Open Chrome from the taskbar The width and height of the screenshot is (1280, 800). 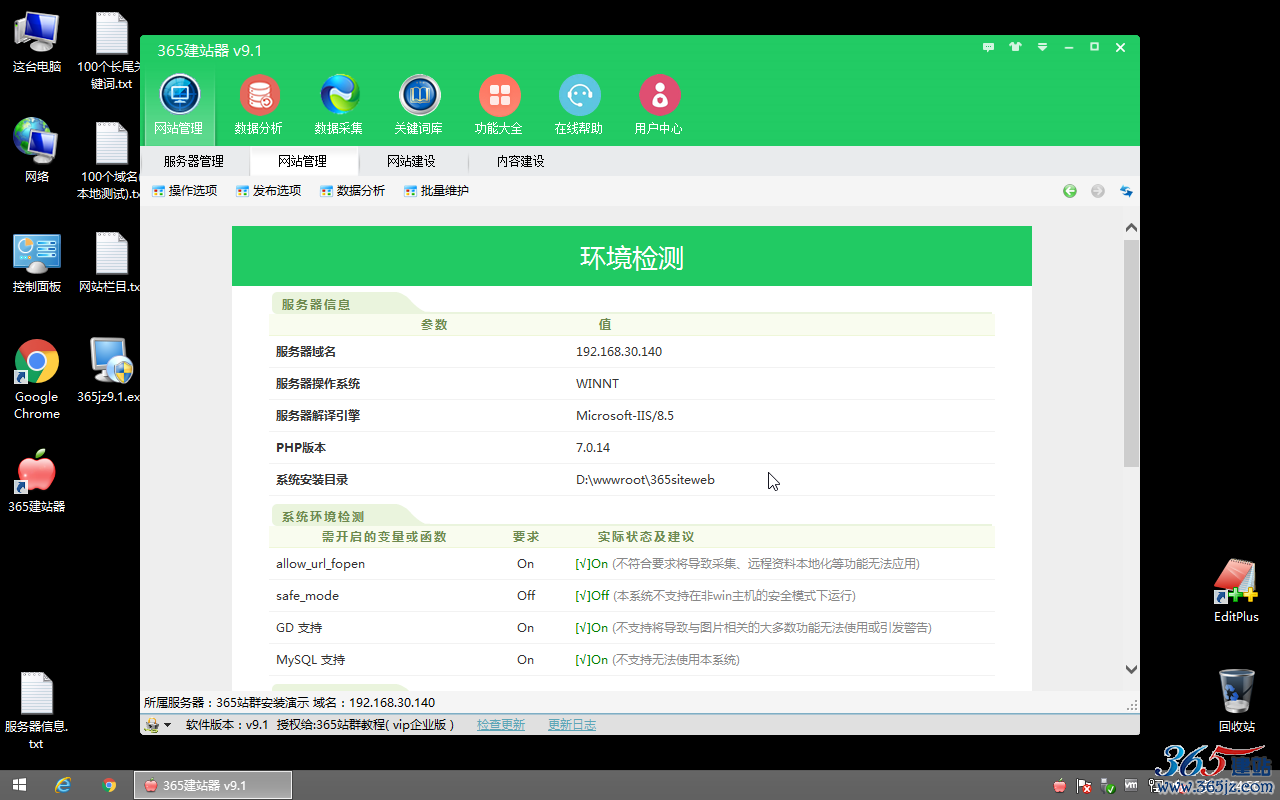point(109,785)
